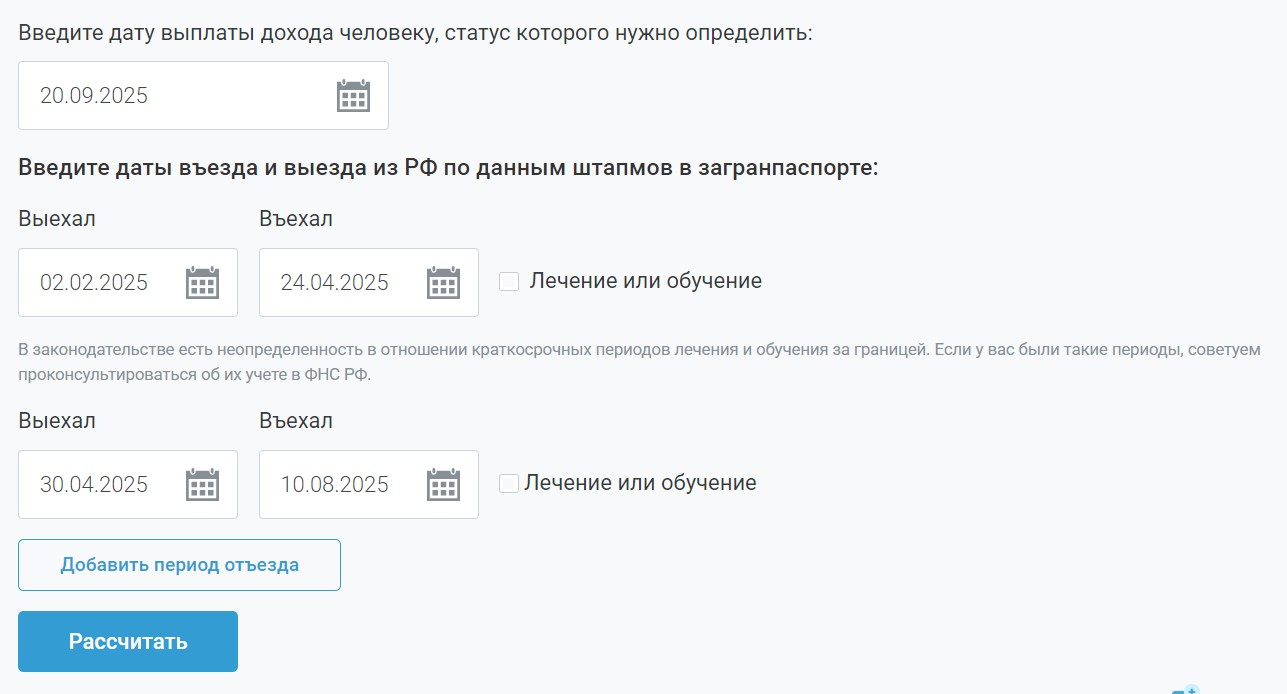Click the 'Добавить период отъезда' button

(179, 565)
